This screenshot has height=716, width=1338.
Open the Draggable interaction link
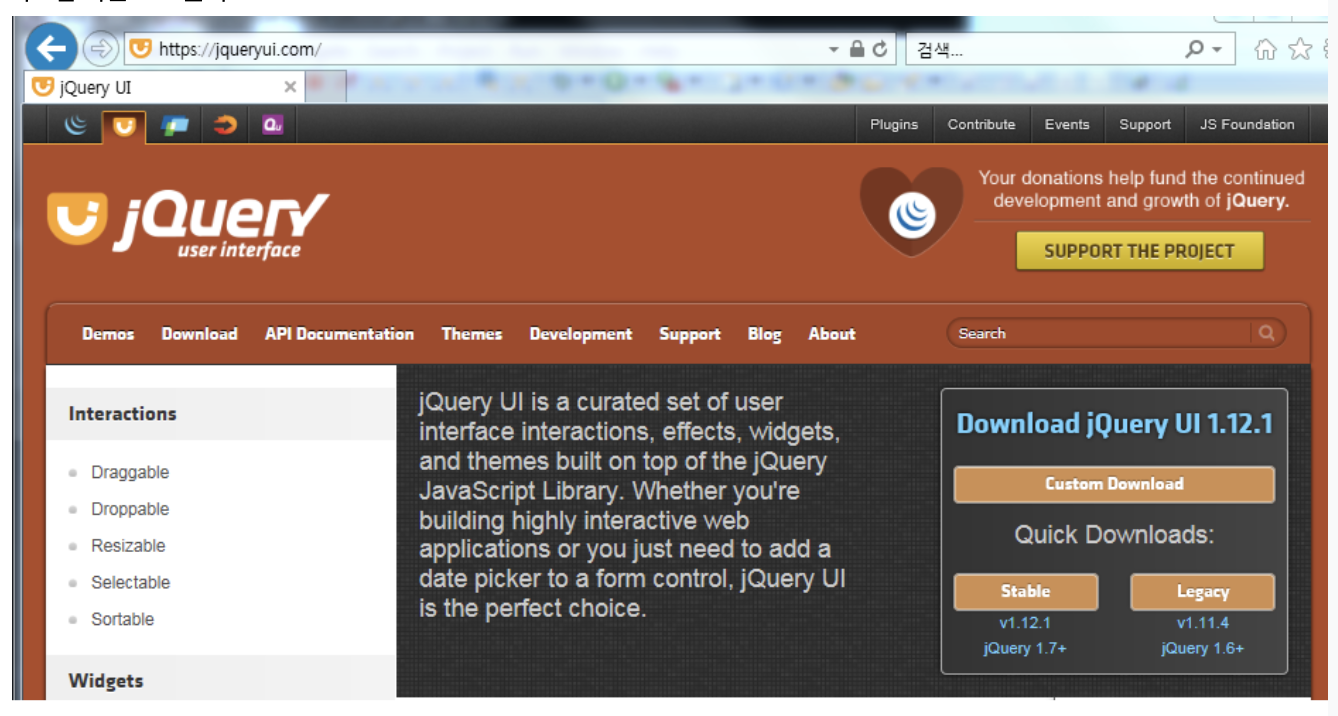pos(130,472)
